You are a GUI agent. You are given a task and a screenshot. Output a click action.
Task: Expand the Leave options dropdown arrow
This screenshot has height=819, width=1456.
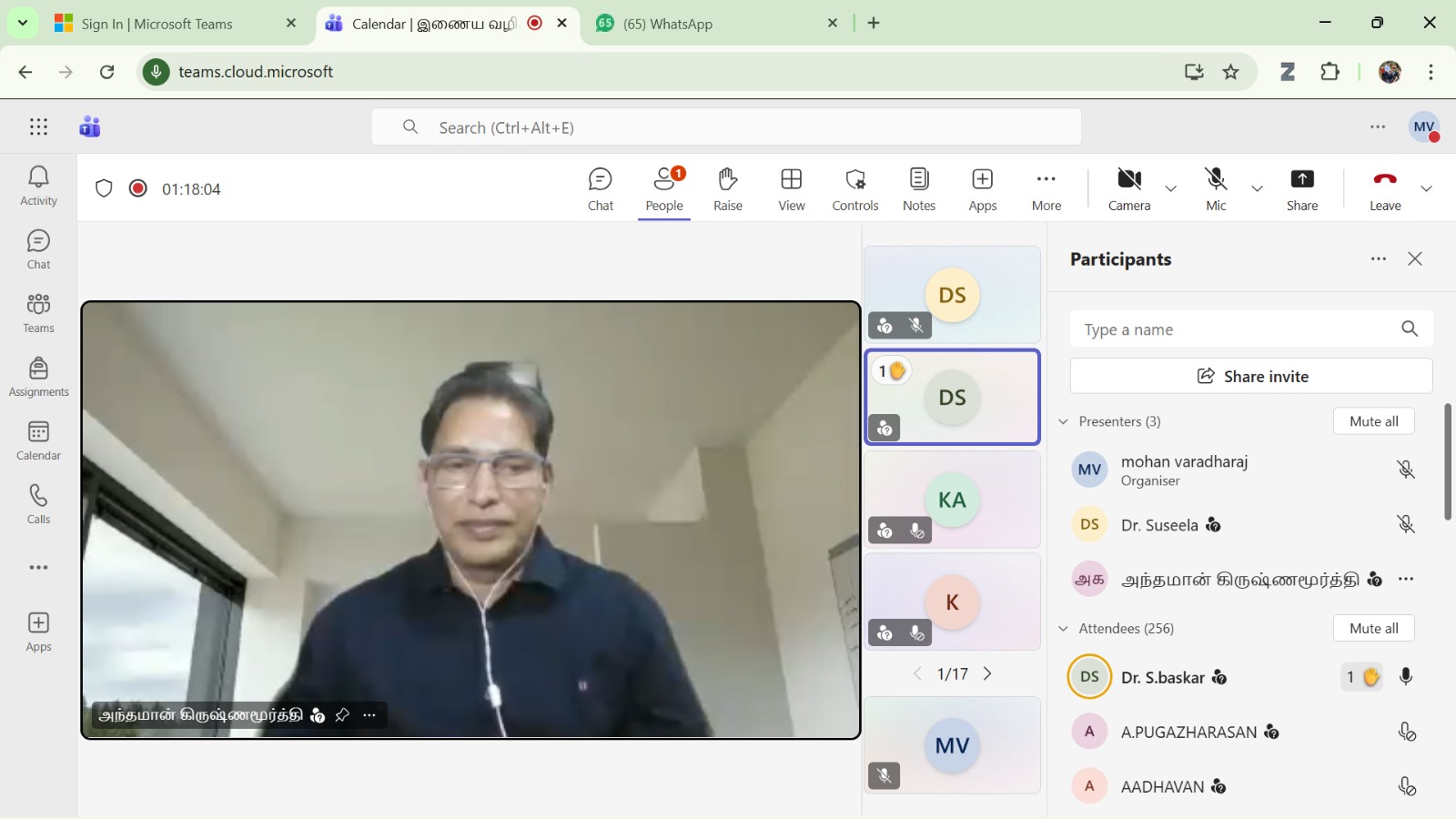(1426, 189)
